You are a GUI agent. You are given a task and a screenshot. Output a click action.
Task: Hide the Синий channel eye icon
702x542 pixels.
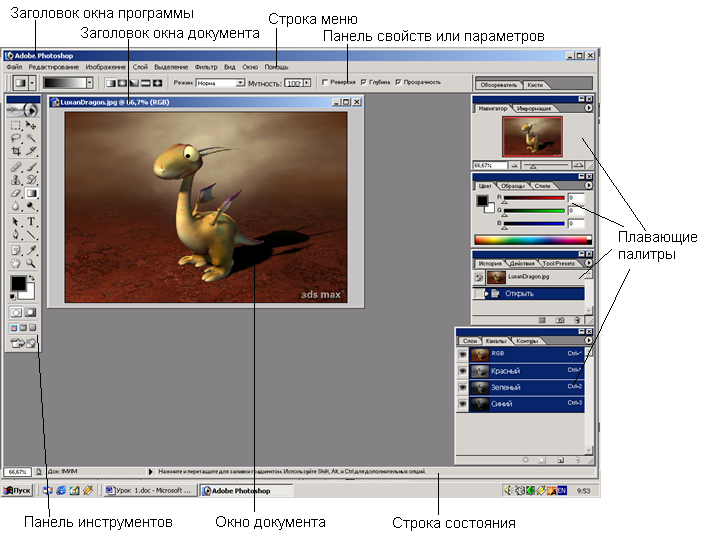[462, 404]
